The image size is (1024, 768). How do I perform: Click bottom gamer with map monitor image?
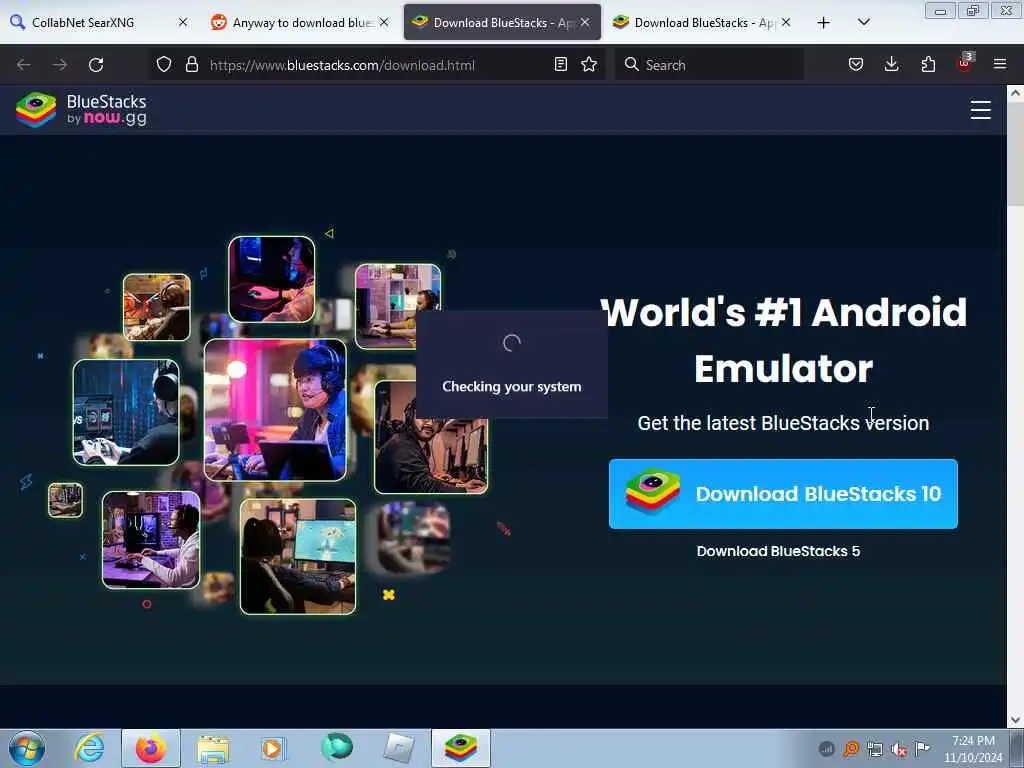[x=298, y=557]
